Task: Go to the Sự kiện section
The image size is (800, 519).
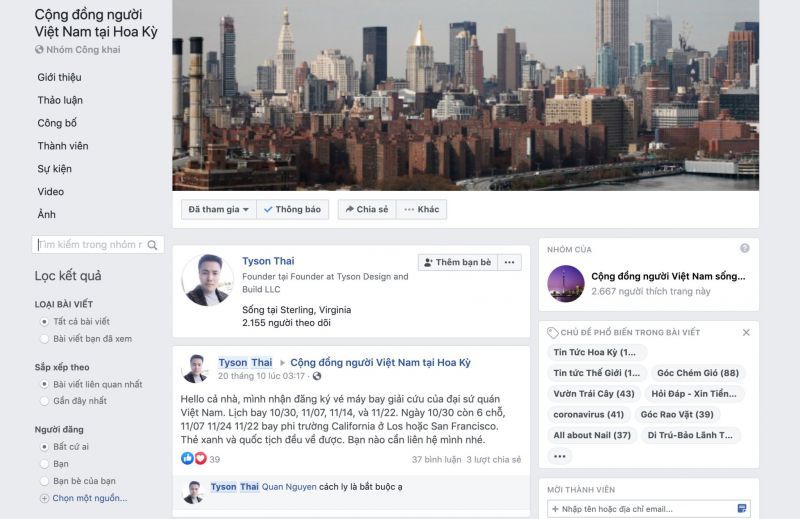Action: pyautogui.click(x=55, y=169)
